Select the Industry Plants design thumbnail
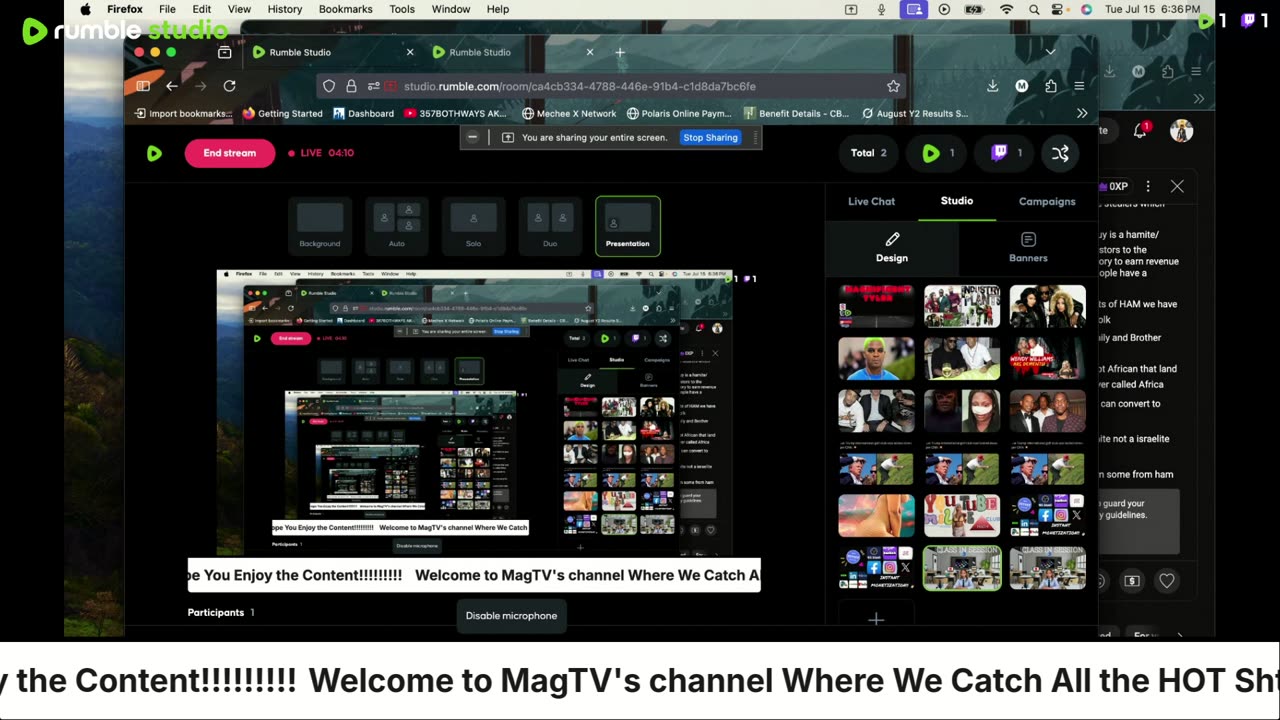The width and height of the screenshot is (1280, 720). [961, 307]
